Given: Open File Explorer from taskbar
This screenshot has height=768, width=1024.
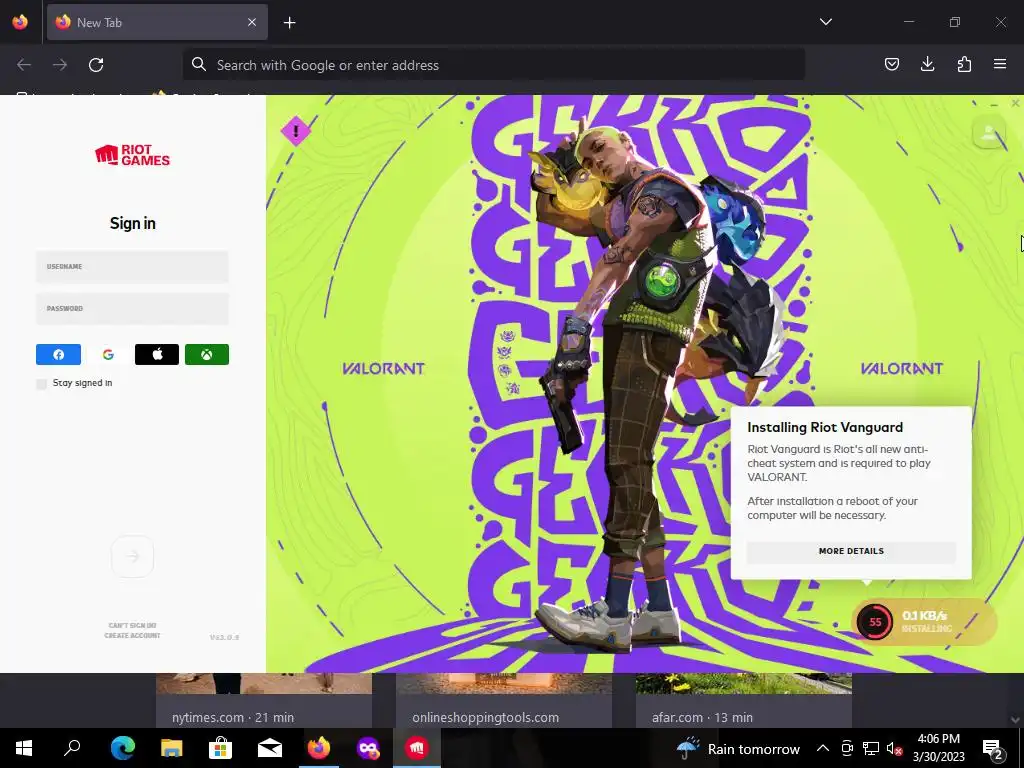Looking at the screenshot, I should pos(171,748).
